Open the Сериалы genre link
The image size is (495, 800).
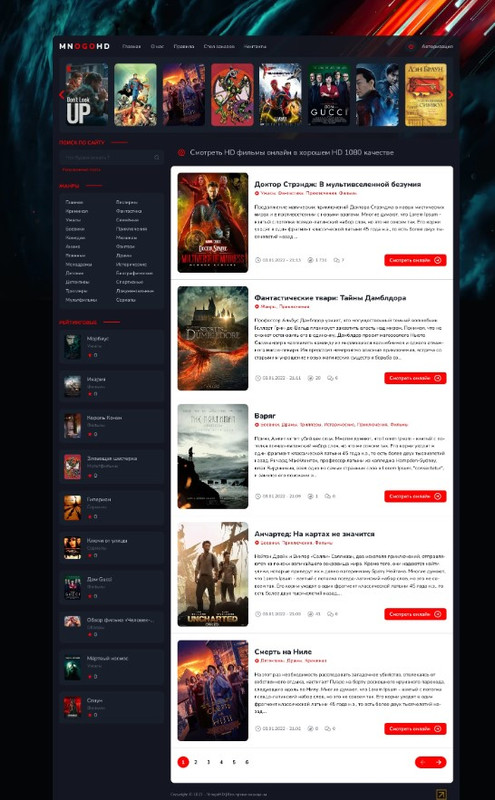(x=126, y=300)
